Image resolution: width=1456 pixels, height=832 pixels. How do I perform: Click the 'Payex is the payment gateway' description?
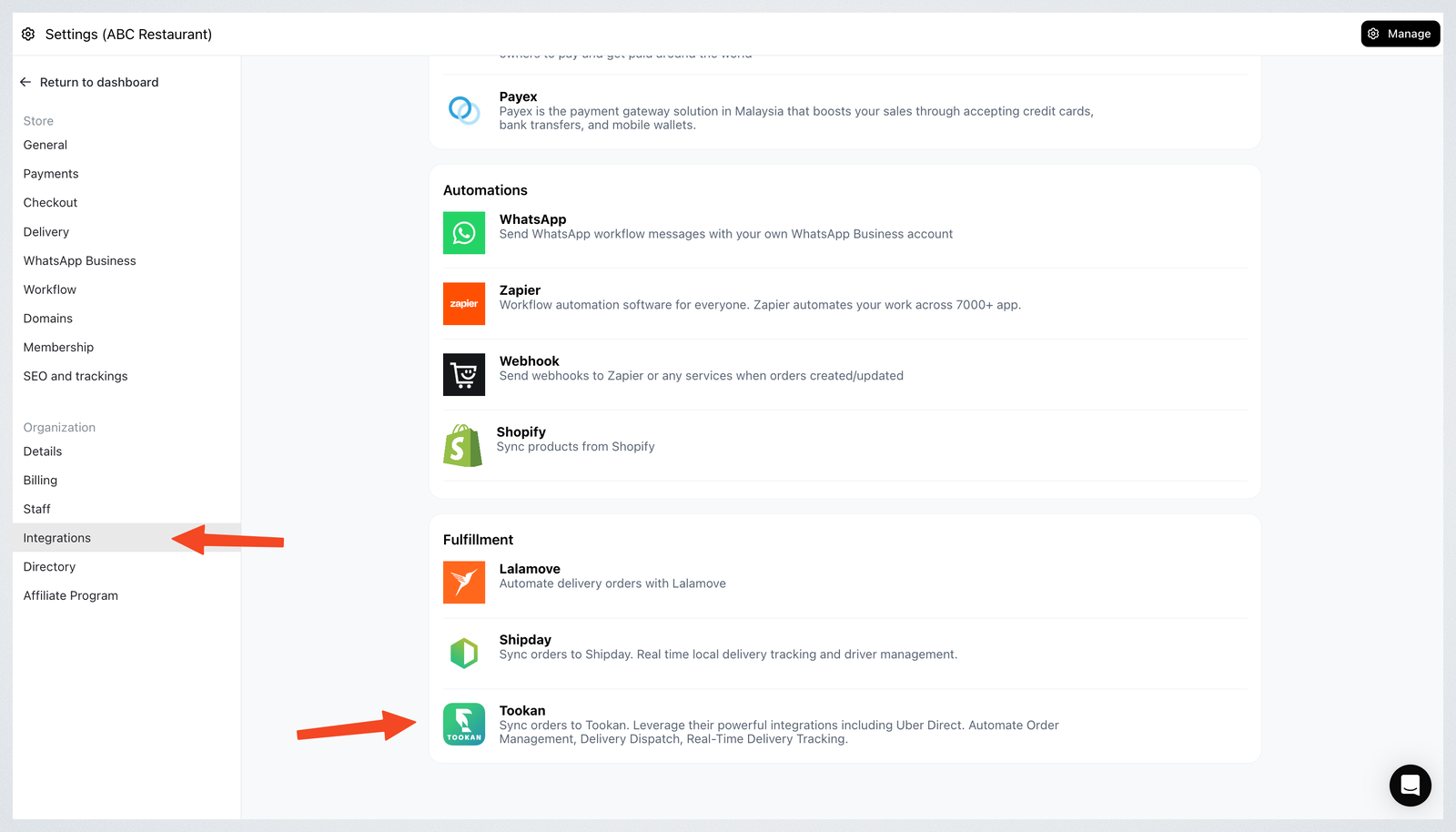[x=796, y=118]
